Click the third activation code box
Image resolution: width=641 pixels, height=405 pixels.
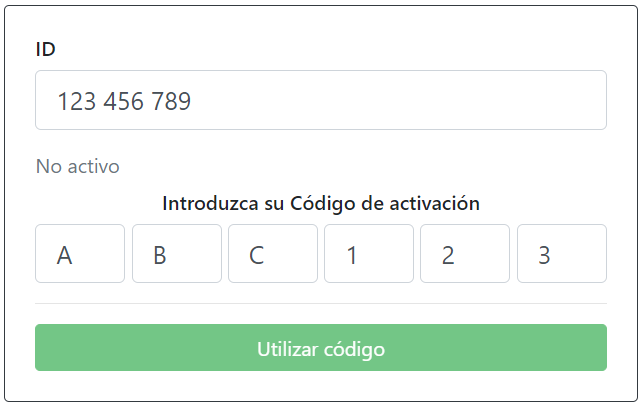click(273, 254)
